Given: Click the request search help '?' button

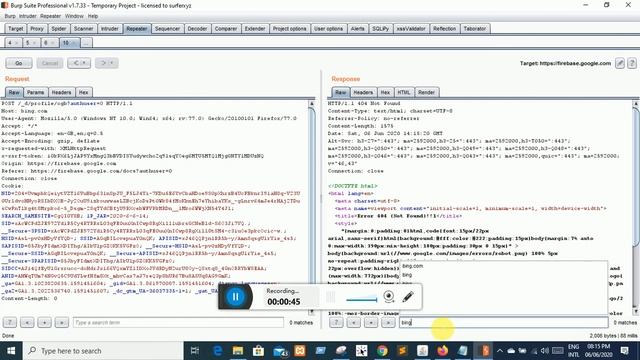Looking at the screenshot, I should coord(10,322).
